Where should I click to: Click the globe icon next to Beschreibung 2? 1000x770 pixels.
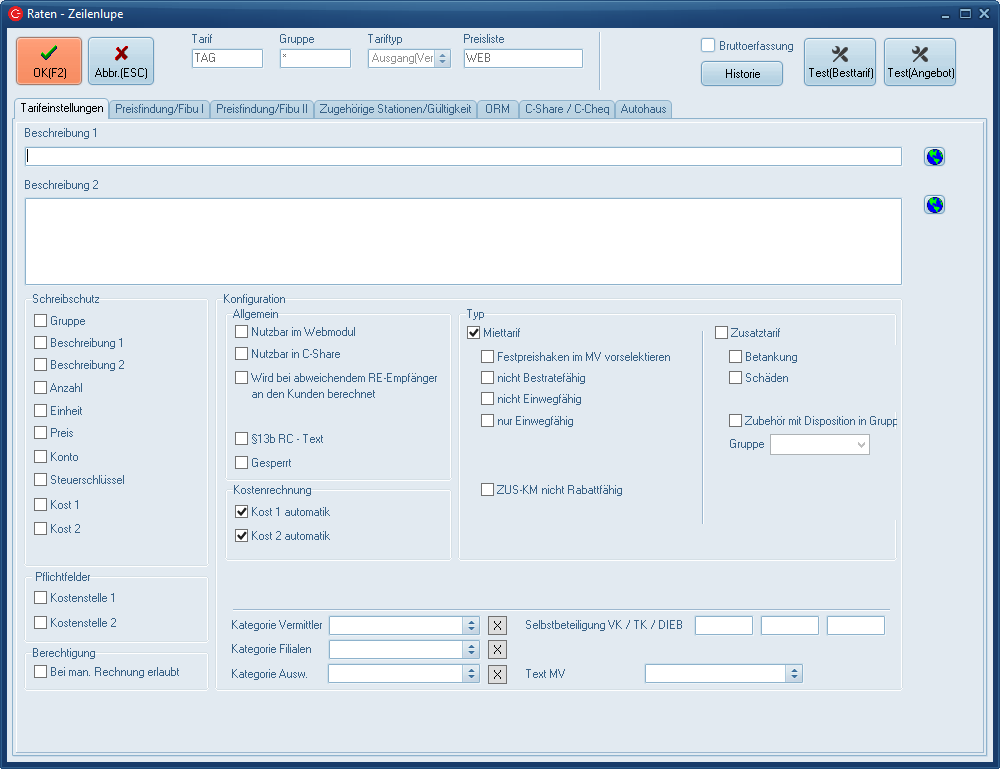[x=934, y=205]
